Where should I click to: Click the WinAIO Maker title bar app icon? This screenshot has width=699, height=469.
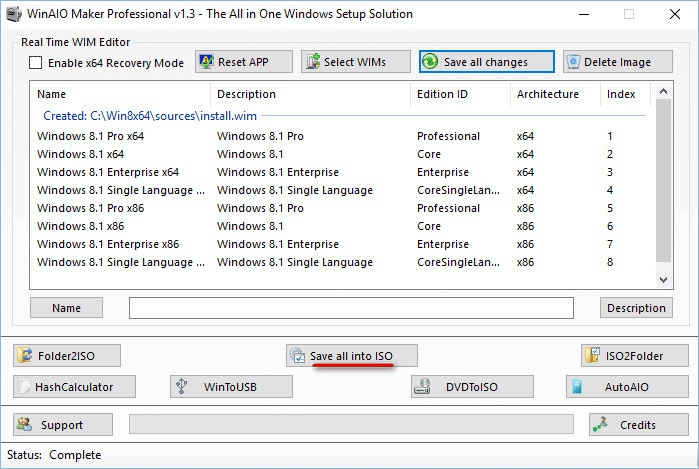coord(14,14)
